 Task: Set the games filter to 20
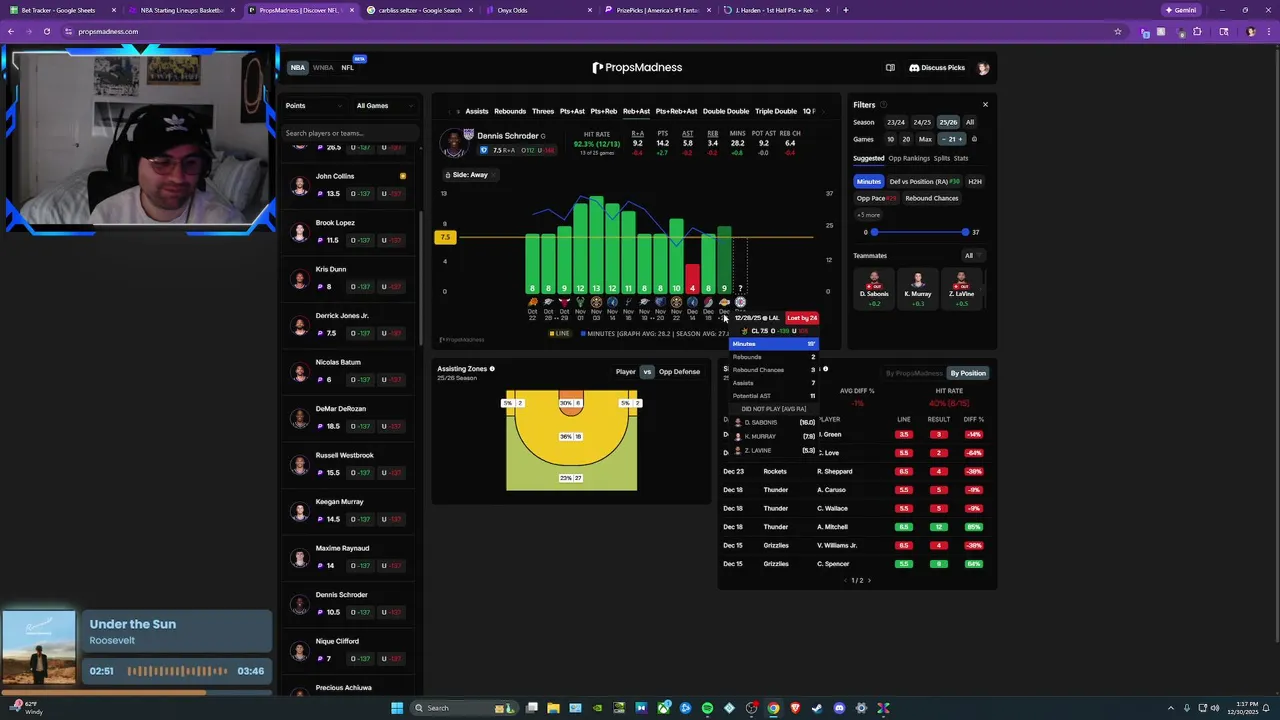click(906, 139)
